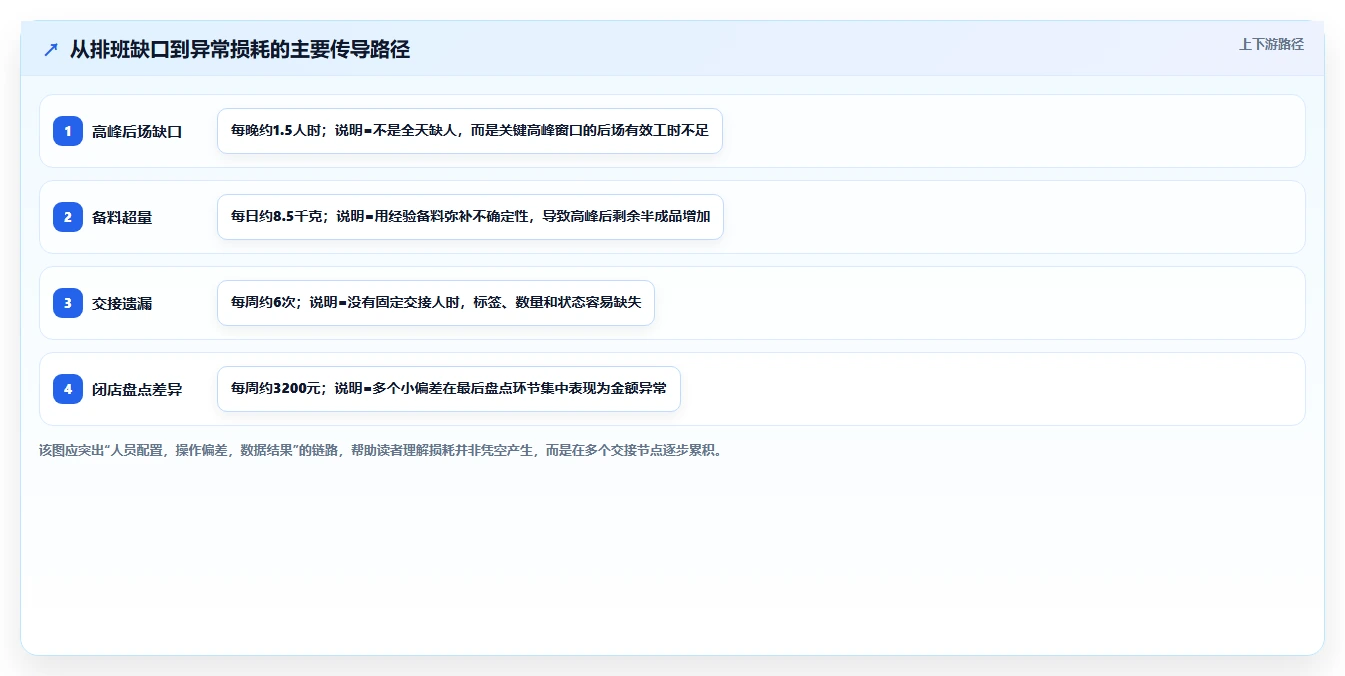1345x676 pixels.
Task: Click the step 4 number badge
Action: tap(68, 389)
